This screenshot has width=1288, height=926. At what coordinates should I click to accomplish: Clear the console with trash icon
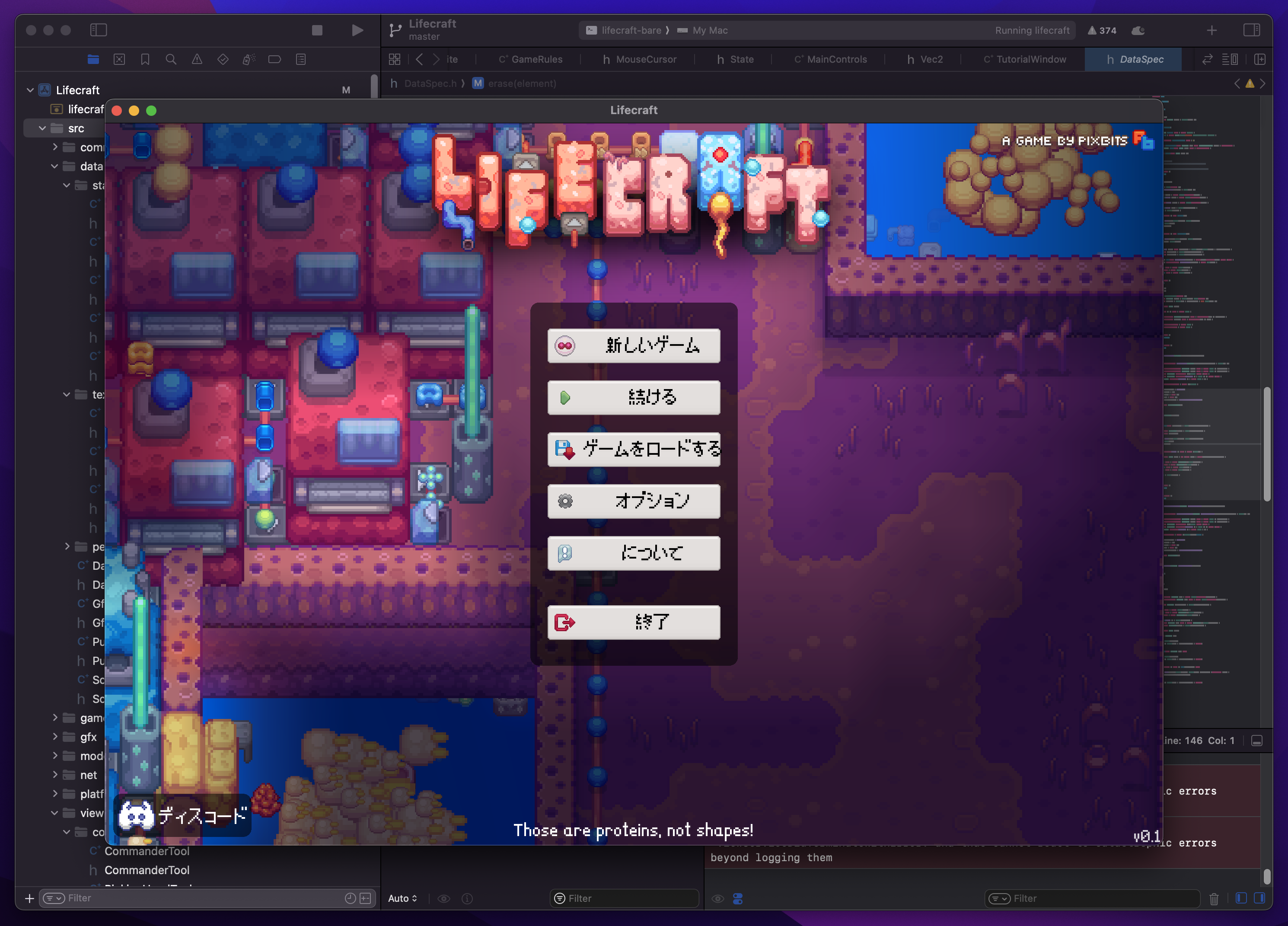(1214, 898)
